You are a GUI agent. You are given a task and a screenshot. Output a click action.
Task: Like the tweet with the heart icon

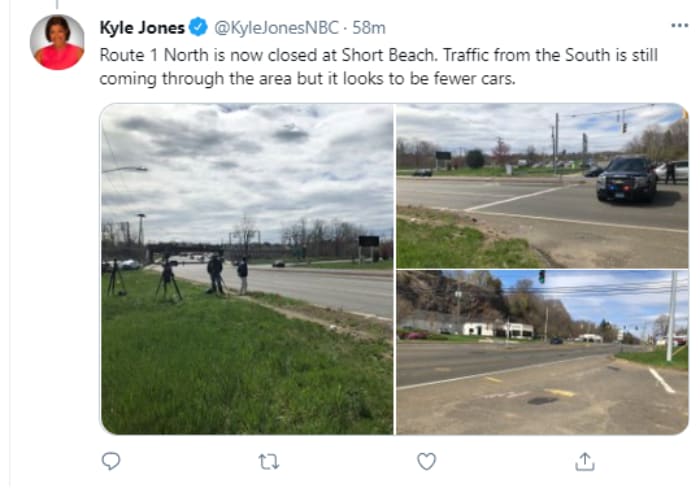click(427, 461)
